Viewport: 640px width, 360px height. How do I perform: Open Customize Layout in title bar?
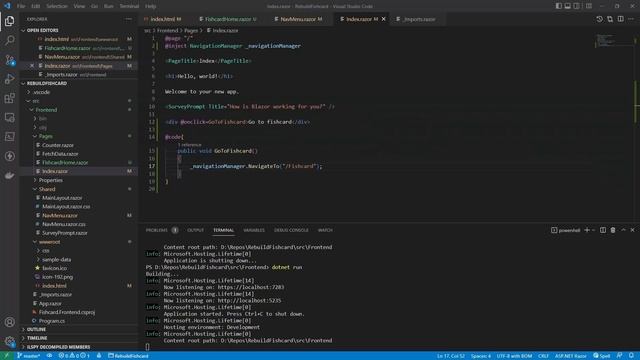(x=589, y=6)
